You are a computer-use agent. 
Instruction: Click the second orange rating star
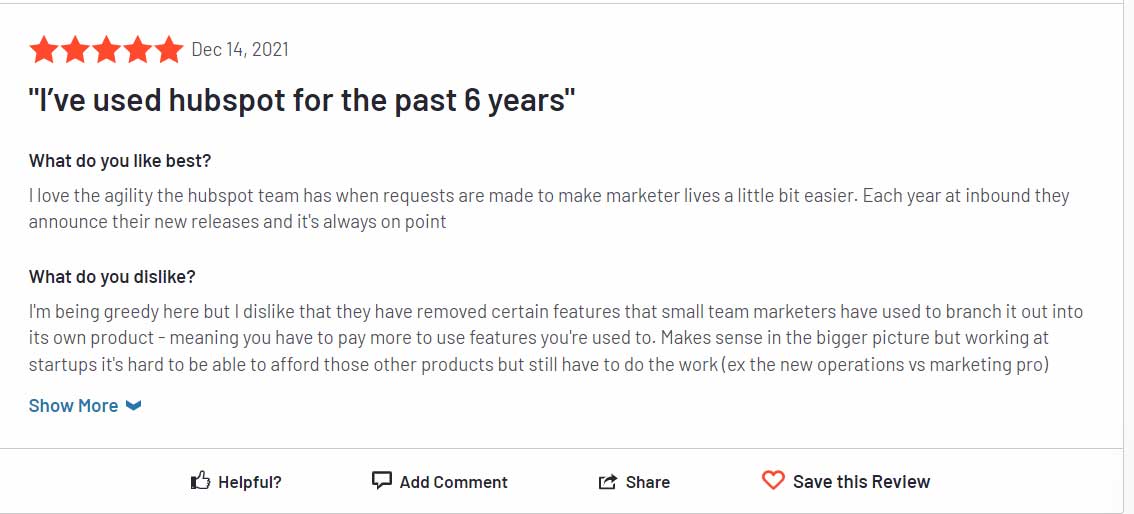click(x=74, y=50)
